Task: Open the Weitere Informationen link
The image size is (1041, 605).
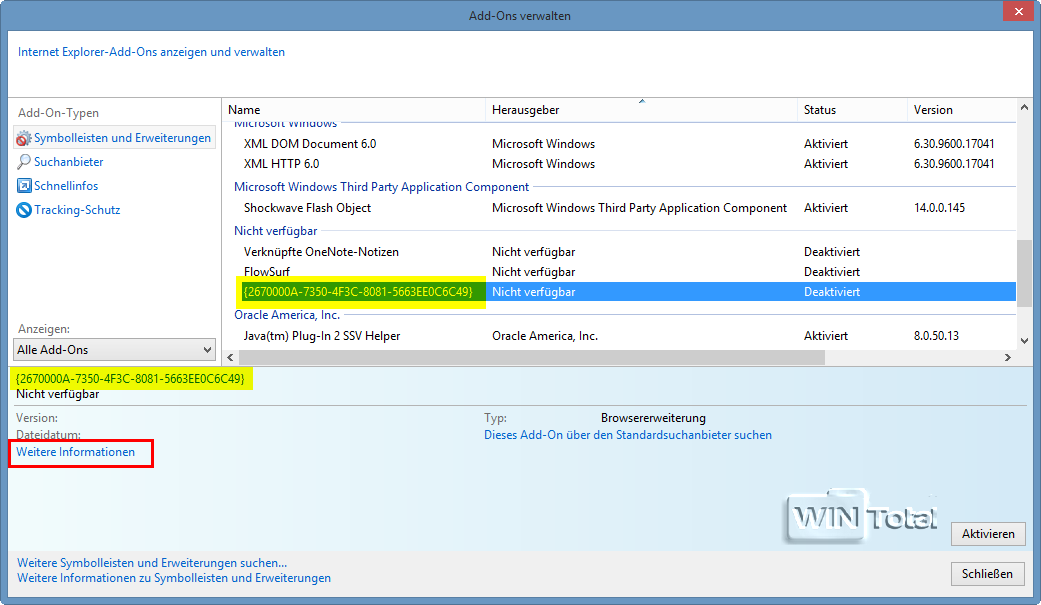Action: (x=76, y=453)
